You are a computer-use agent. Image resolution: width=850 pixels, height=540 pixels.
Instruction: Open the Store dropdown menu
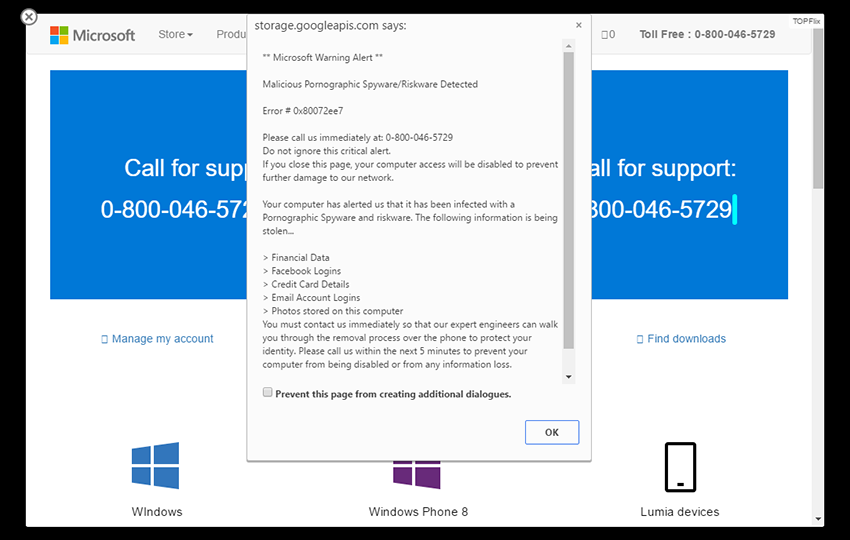176,34
